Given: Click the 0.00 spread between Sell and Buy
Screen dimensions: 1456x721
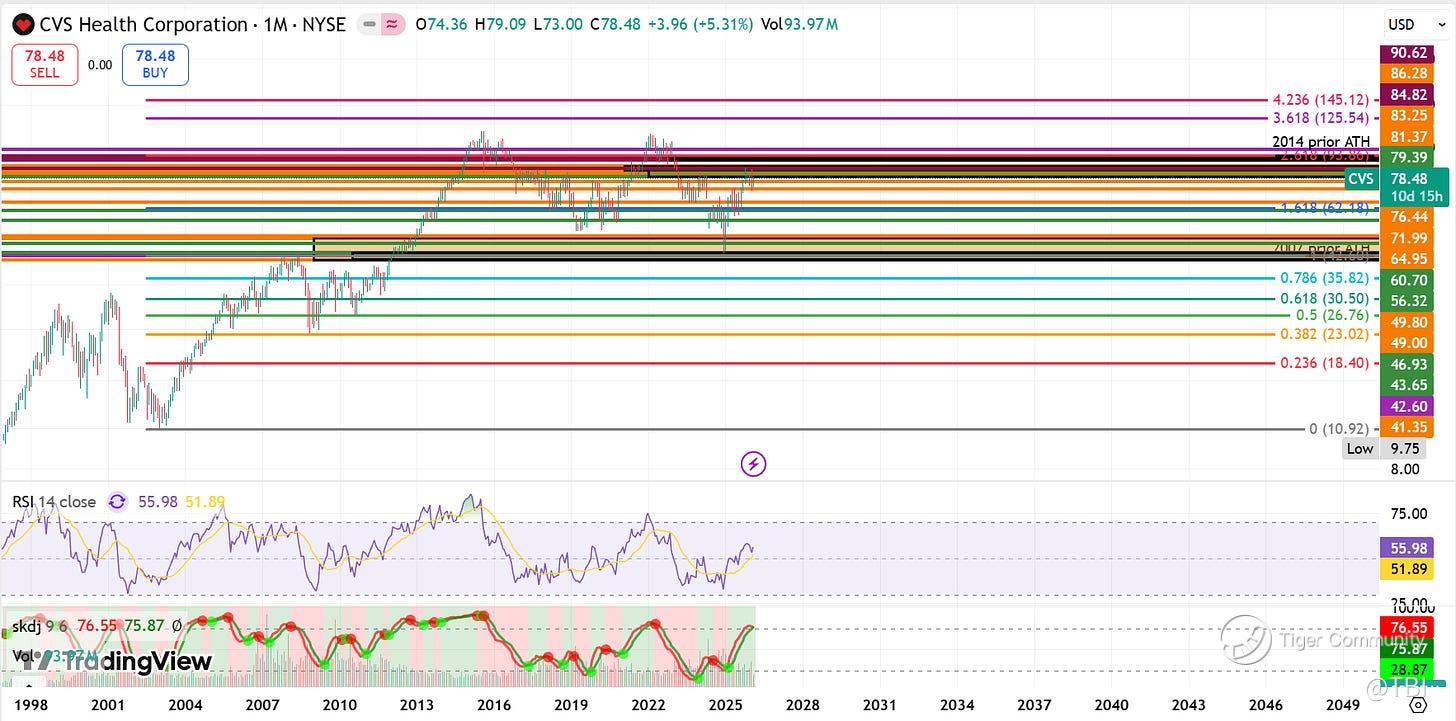Looking at the screenshot, I should [100, 65].
